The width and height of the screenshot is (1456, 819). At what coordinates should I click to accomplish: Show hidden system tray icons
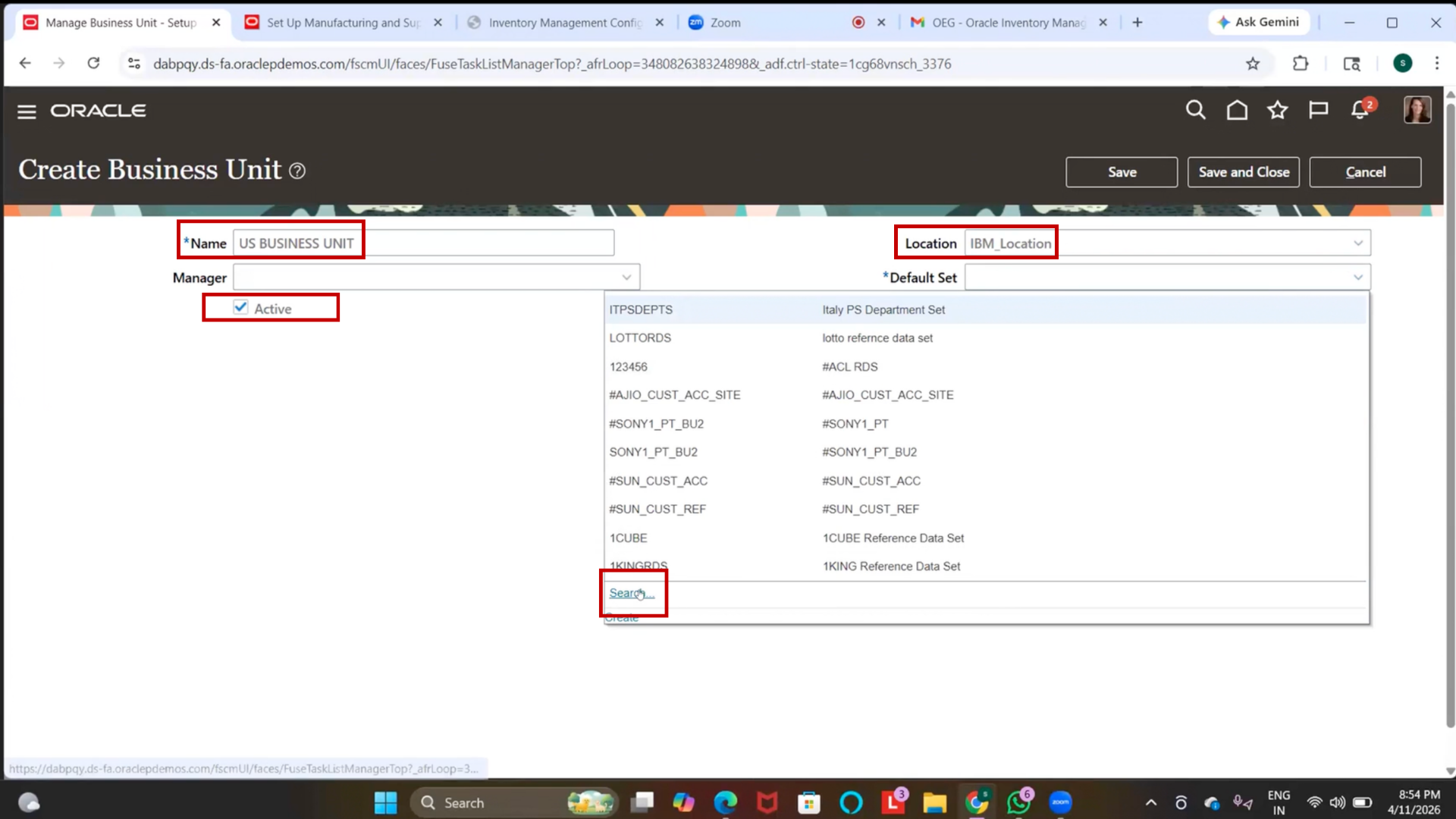tap(1150, 802)
